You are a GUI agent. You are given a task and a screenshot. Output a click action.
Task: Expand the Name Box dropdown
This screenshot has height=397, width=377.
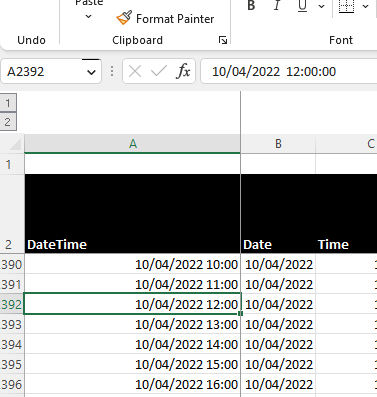(x=91, y=72)
